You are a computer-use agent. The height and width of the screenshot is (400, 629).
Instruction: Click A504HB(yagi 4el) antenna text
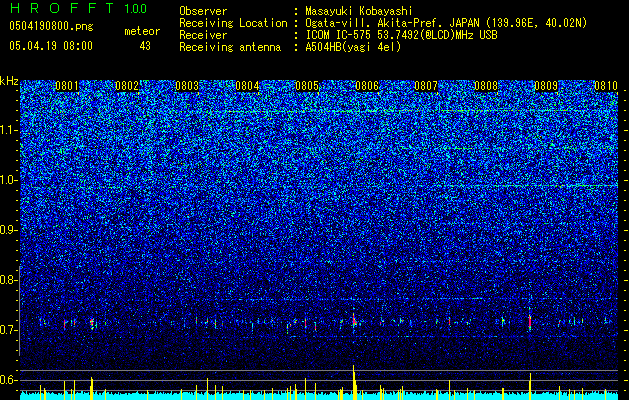(353, 47)
